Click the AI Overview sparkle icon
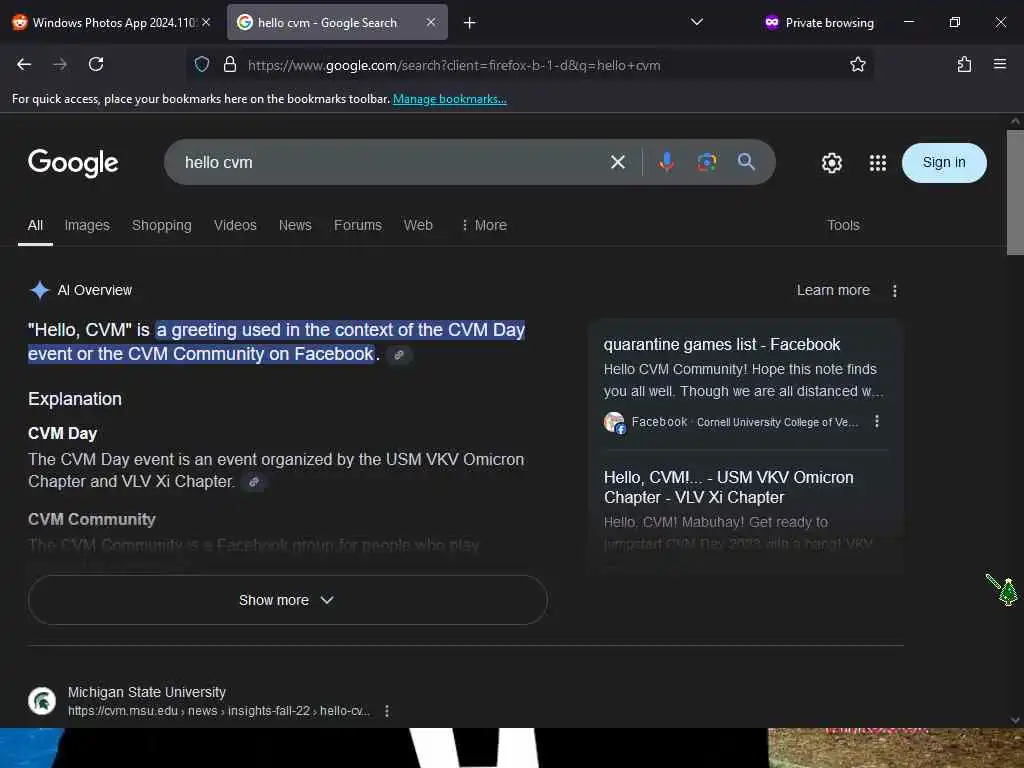Viewport: 1024px width, 768px height. pos(40,290)
